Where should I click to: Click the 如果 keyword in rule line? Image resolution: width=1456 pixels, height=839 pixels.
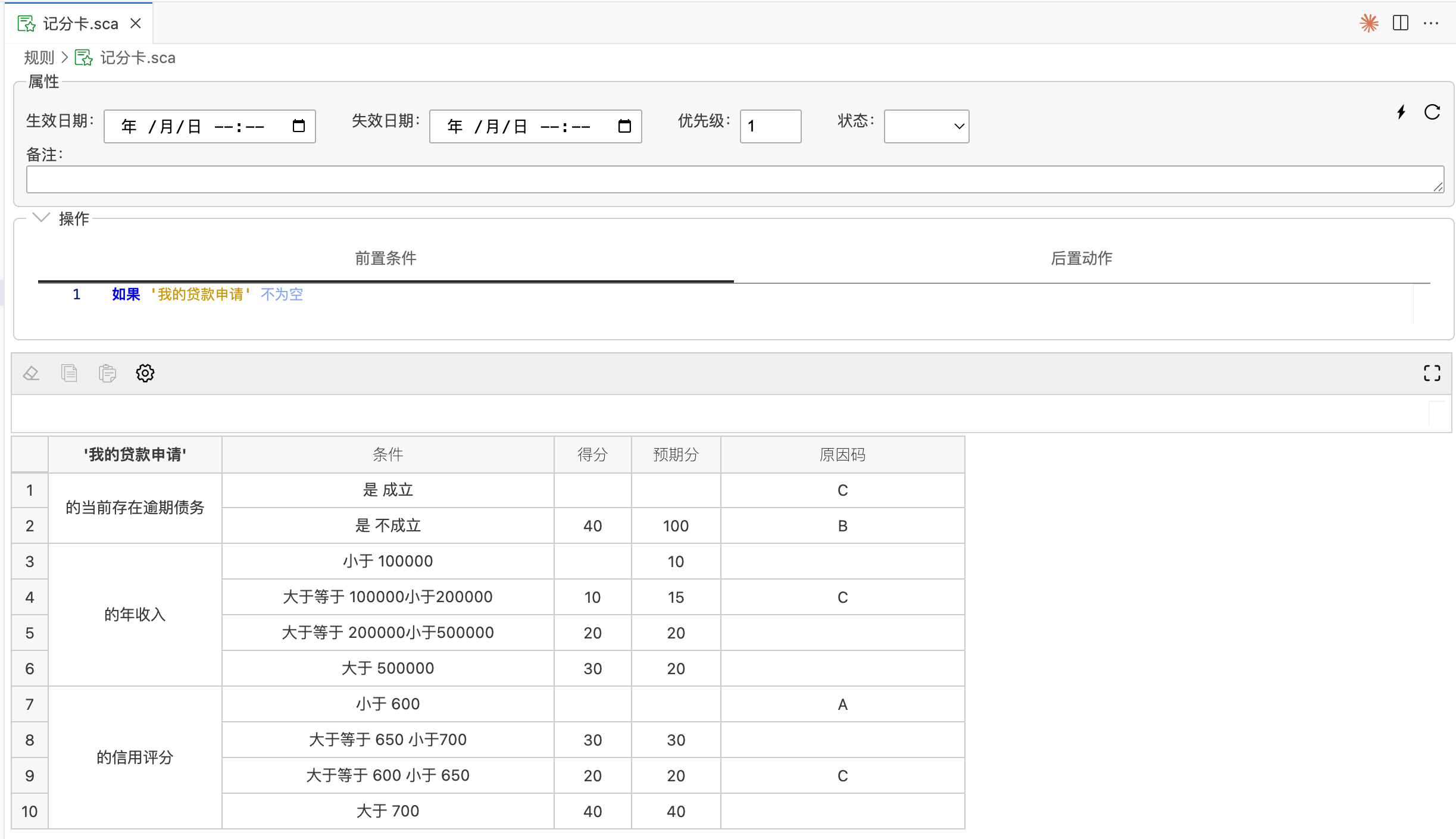tap(126, 294)
